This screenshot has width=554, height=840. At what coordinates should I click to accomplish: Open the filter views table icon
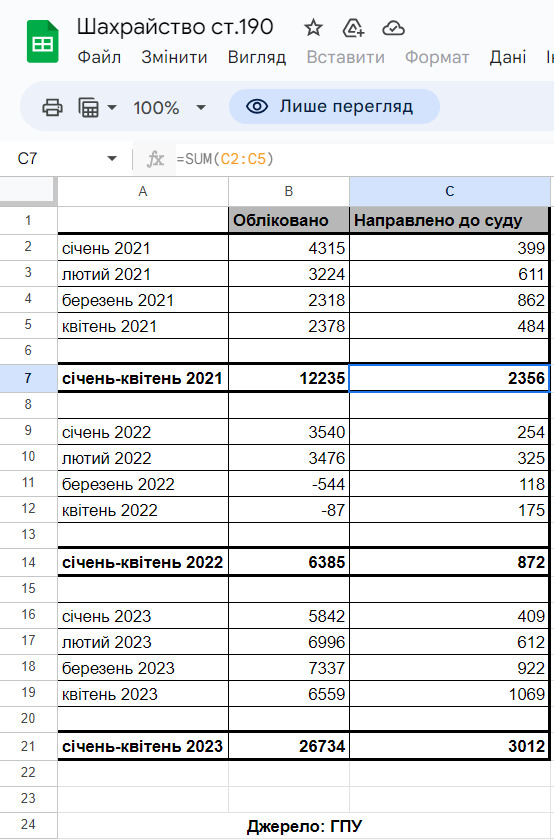click(x=89, y=108)
